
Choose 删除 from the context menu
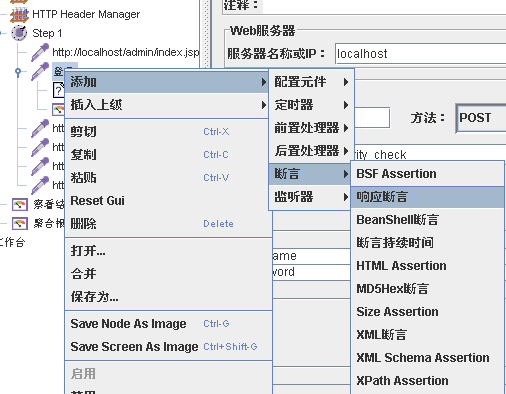click(168, 224)
